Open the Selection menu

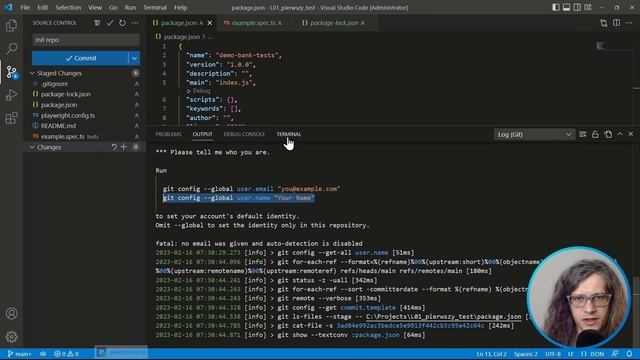click(68, 7)
